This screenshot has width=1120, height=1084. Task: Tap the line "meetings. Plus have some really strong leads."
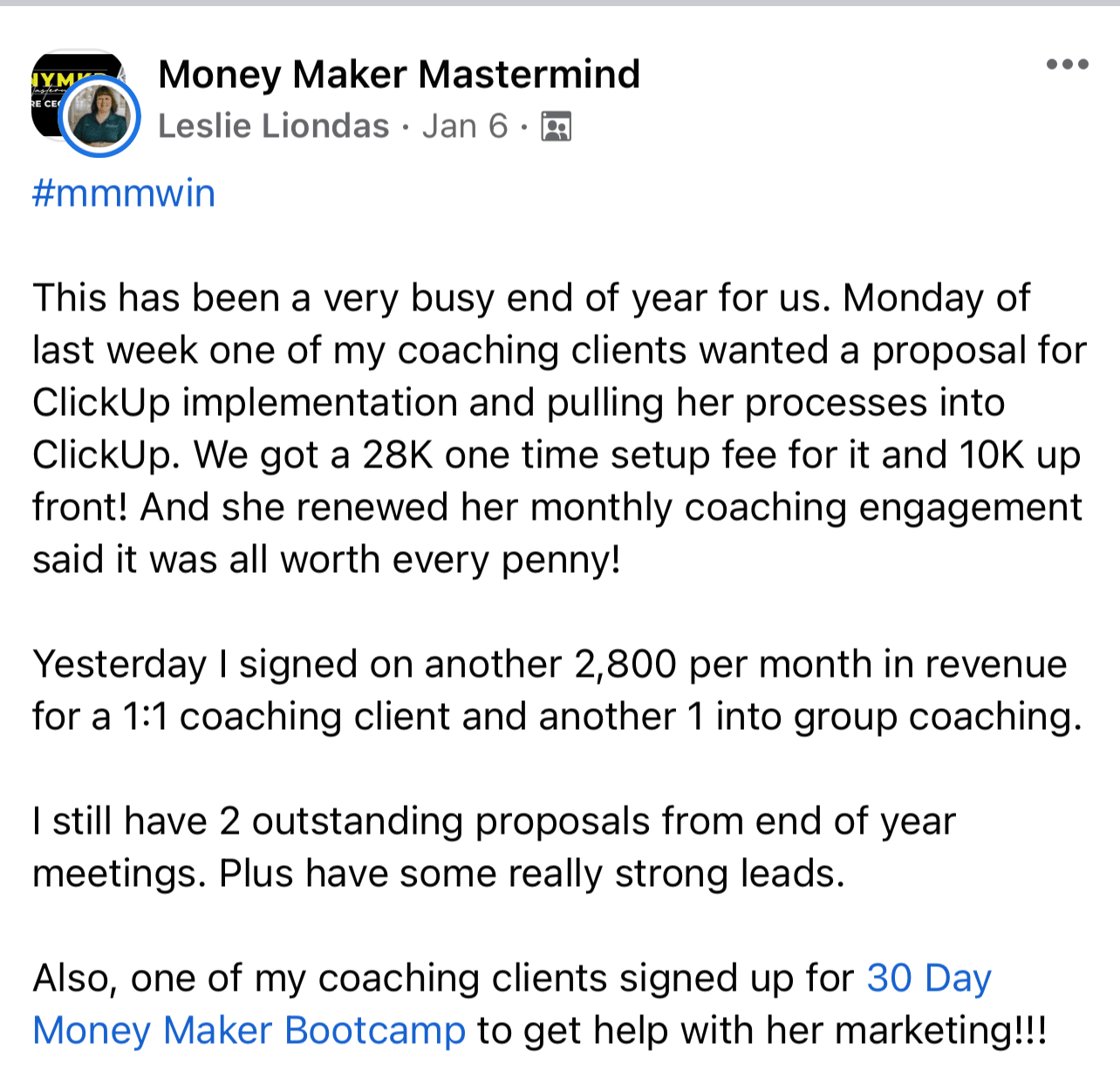[x=439, y=874]
